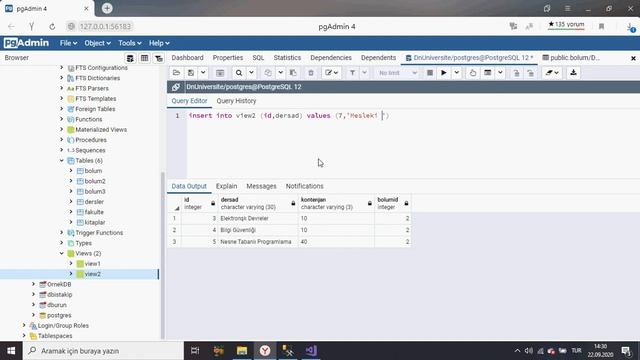Select view1 in the tree
The image size is (640, 360).
click(93, 264)
